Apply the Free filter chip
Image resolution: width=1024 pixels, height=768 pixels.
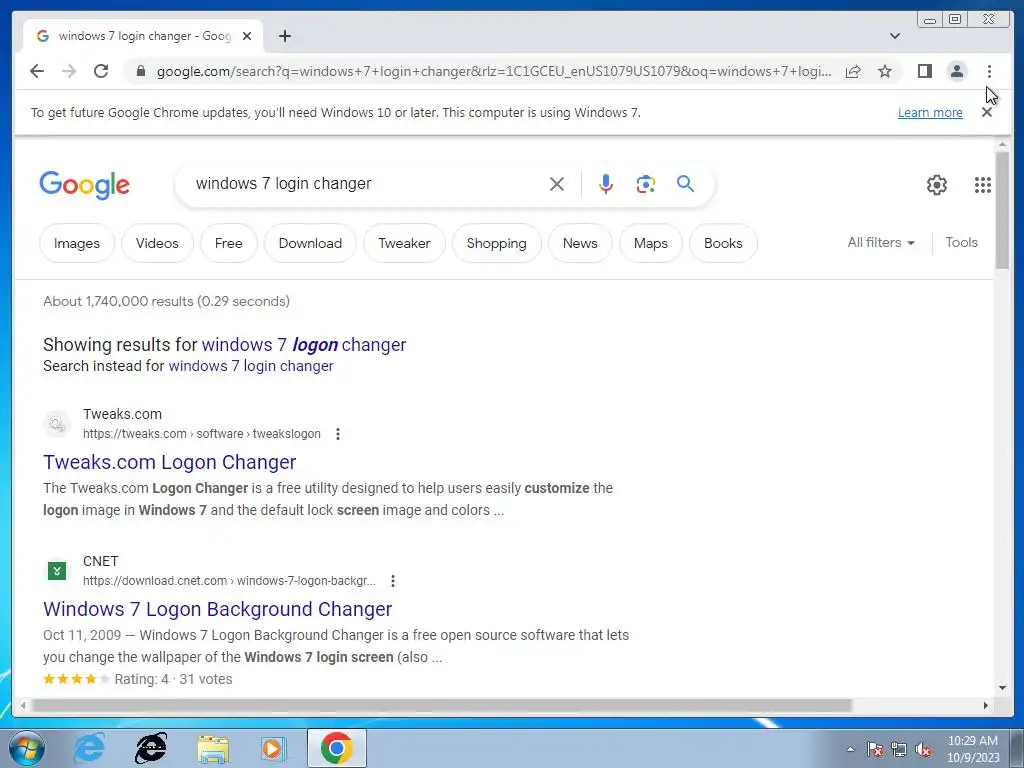click(x=229, y=243)
